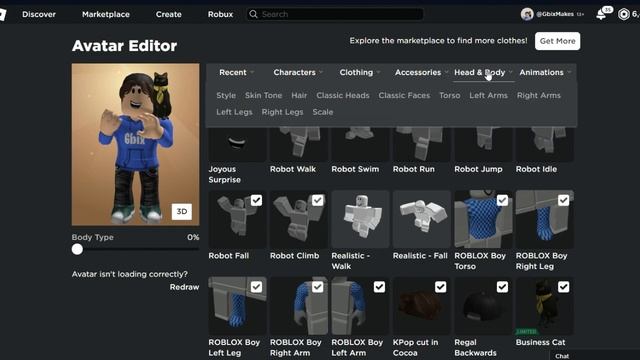
Task: Click the search magnifier icon
Action: tap(253, 14)
